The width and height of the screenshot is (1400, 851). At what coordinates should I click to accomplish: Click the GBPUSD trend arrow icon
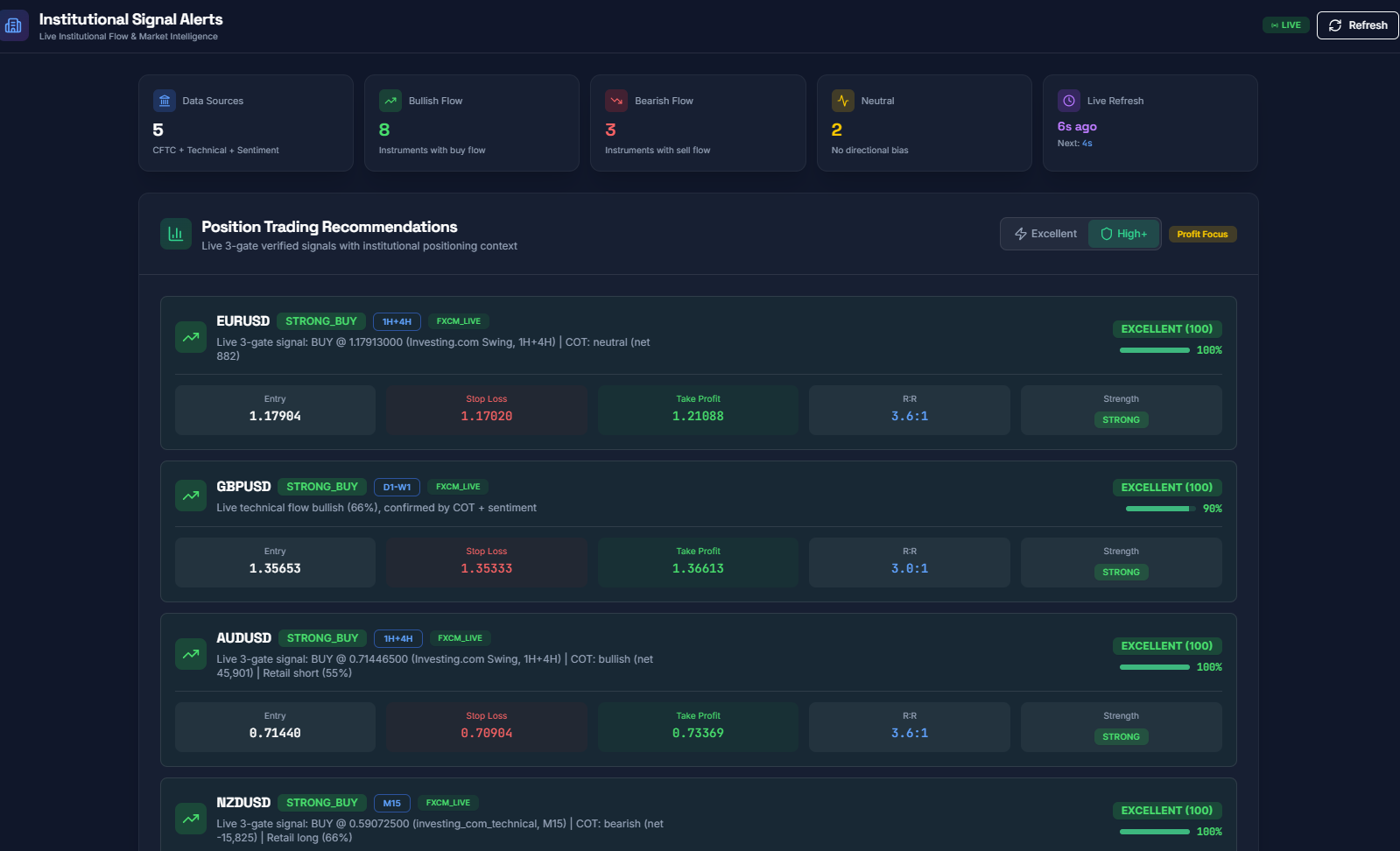[191, 496]
